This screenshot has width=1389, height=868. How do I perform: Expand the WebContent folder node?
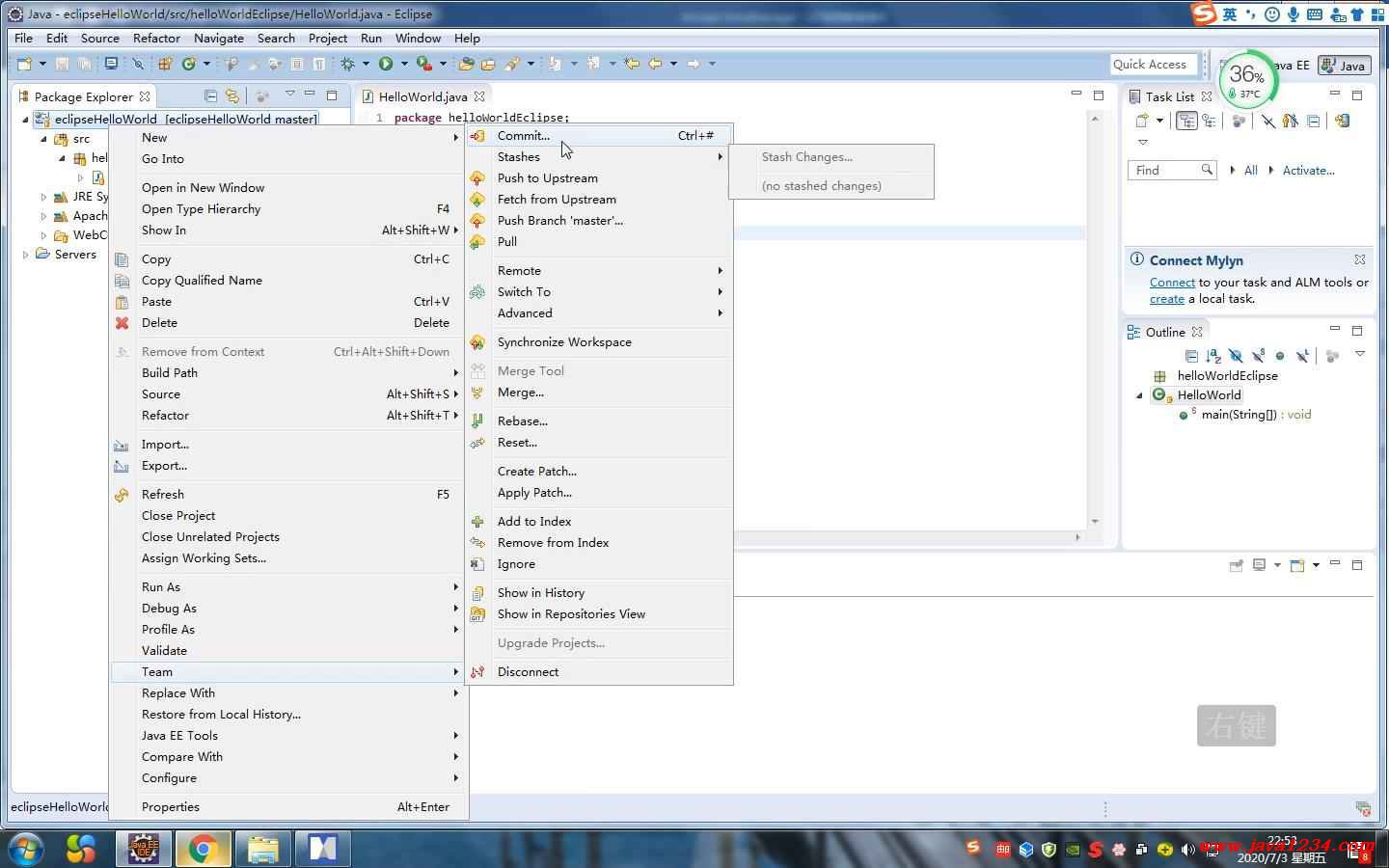pyautogui.click(x=43, y=235)
